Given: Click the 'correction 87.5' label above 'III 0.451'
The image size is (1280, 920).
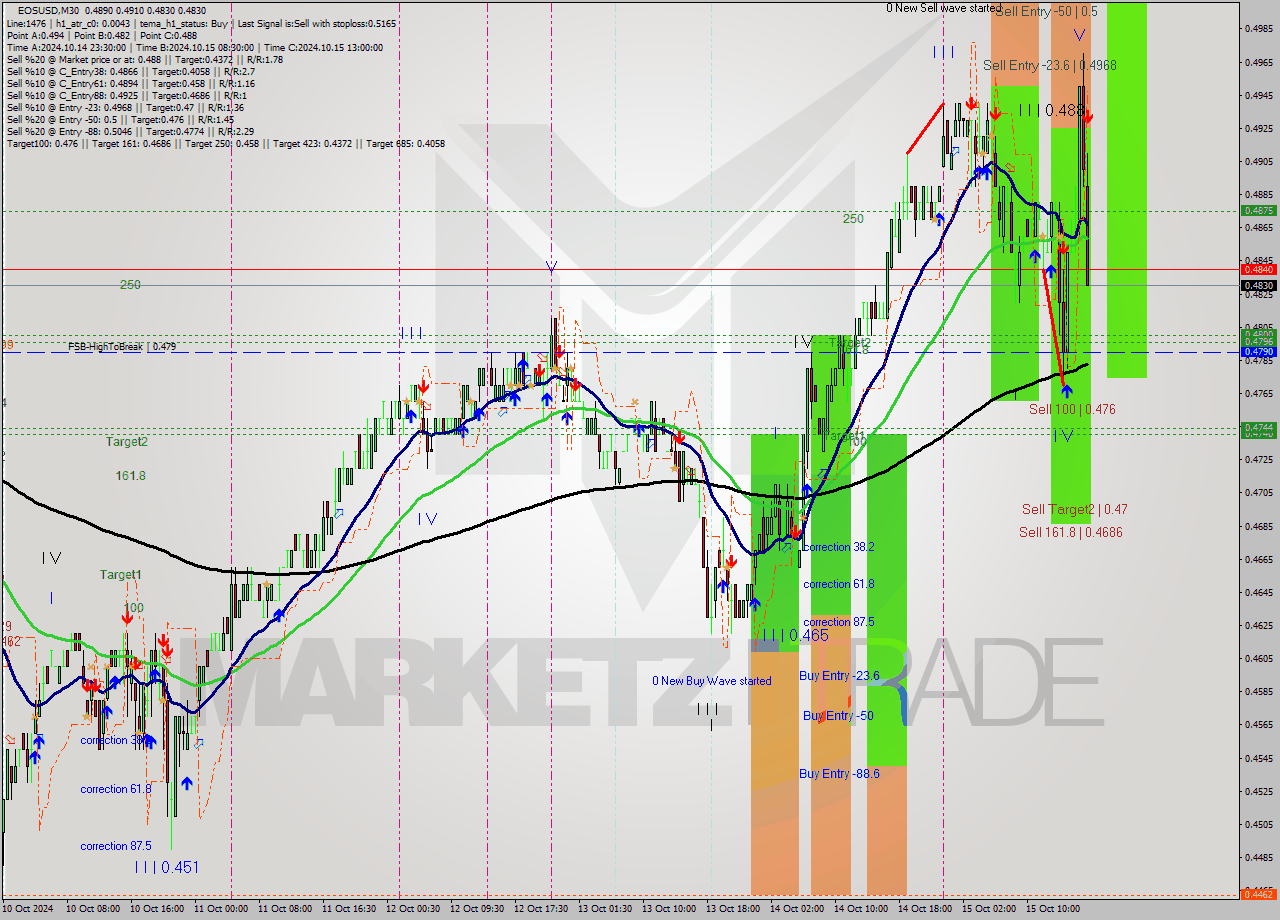Looking at the screenshot, I should [115, 846].
